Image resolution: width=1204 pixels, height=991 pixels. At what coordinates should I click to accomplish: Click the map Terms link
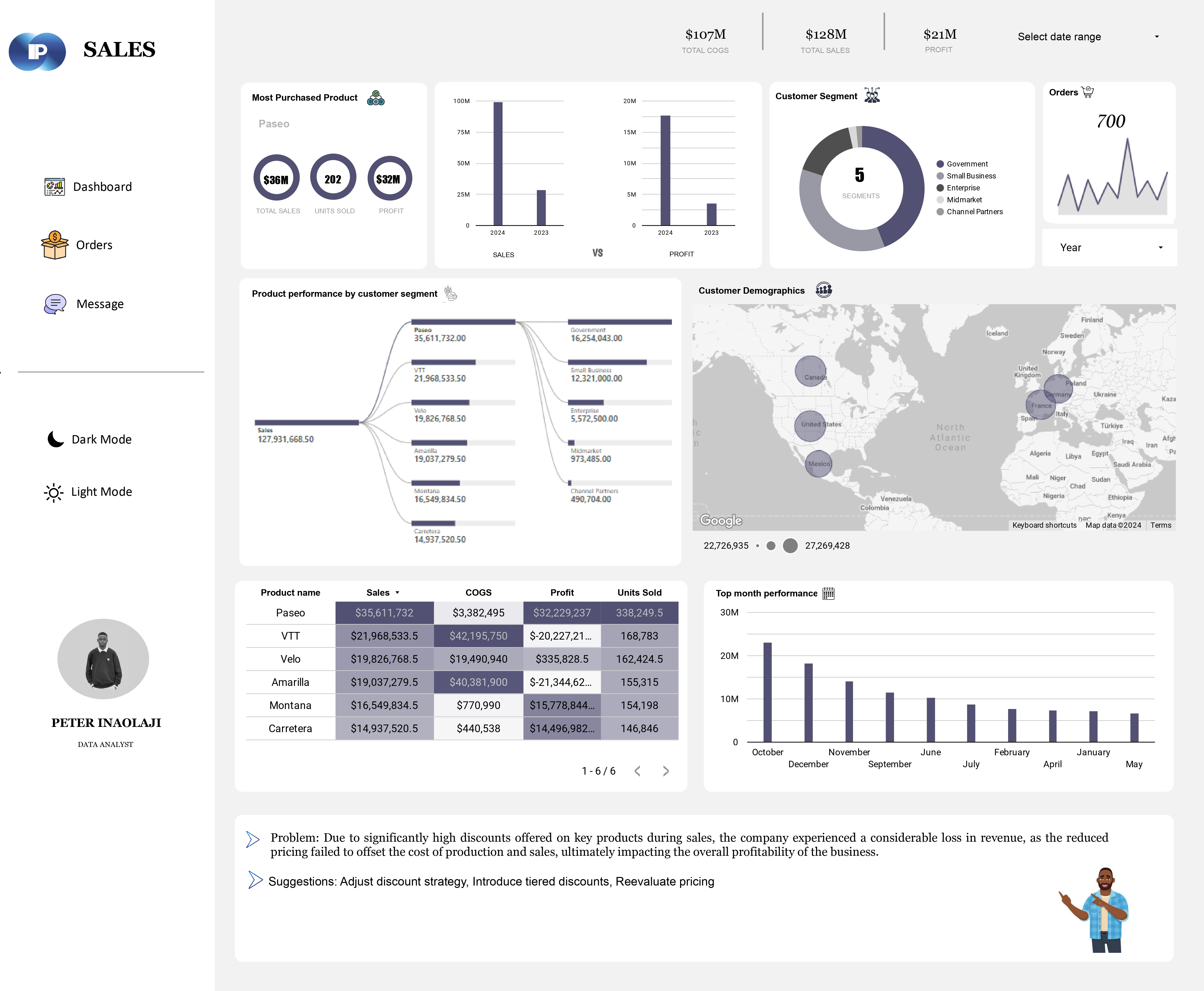[1161, 525]
